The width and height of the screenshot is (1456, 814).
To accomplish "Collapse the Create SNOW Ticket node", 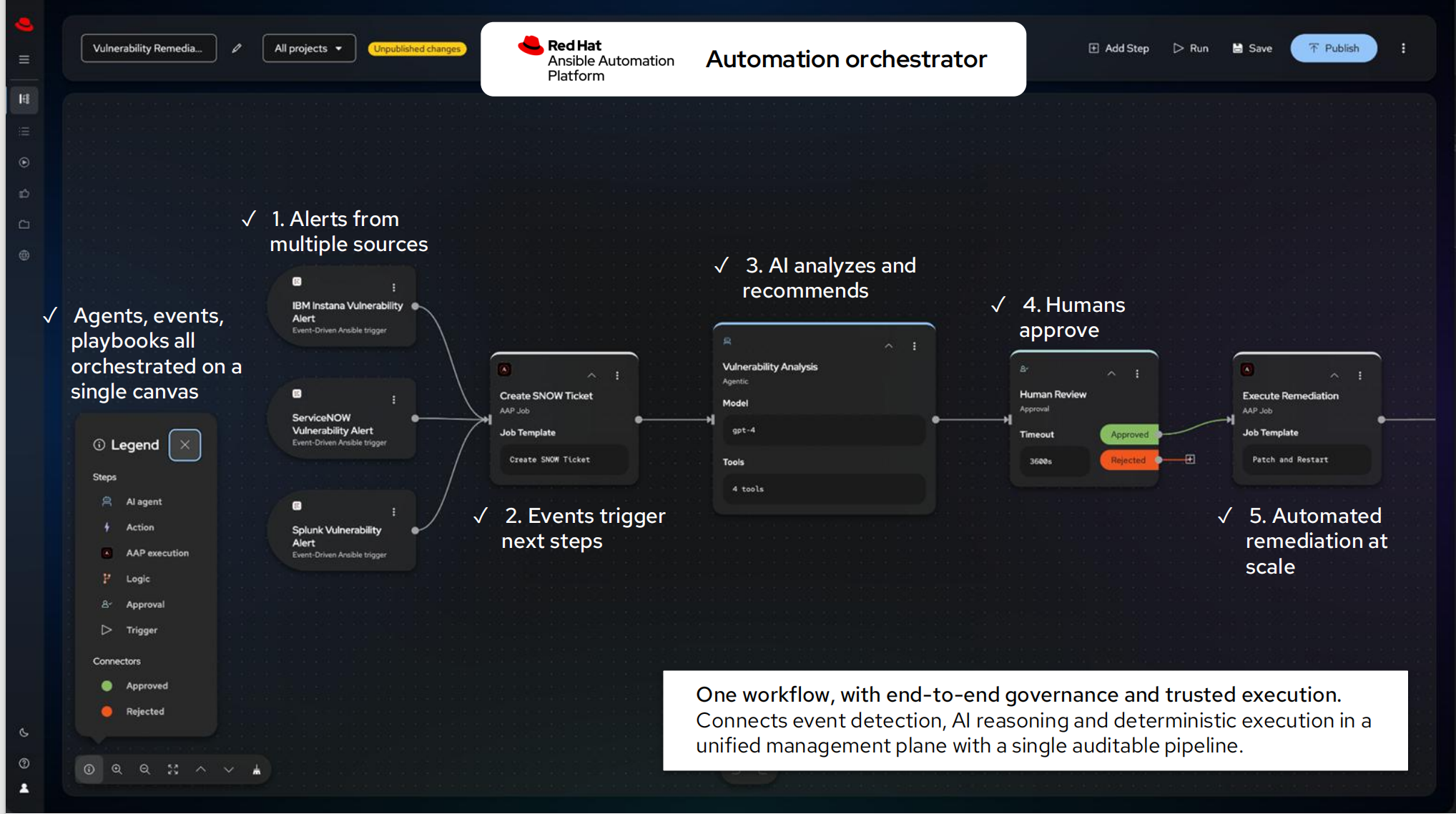I will pyautogui.click(x=592, y=376).
